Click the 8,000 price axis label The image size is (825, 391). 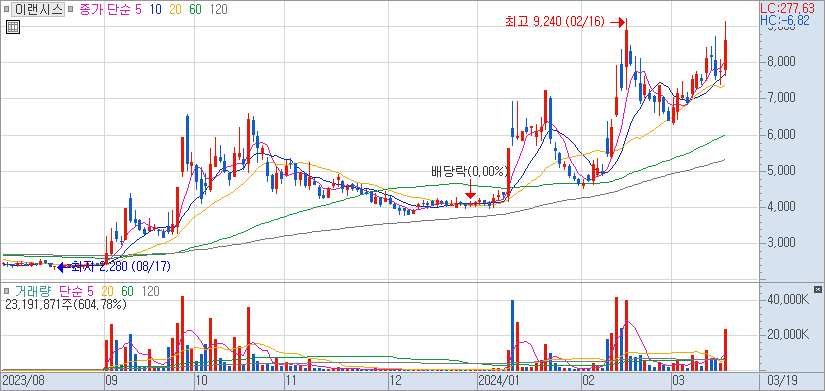[x=780, y=62]
